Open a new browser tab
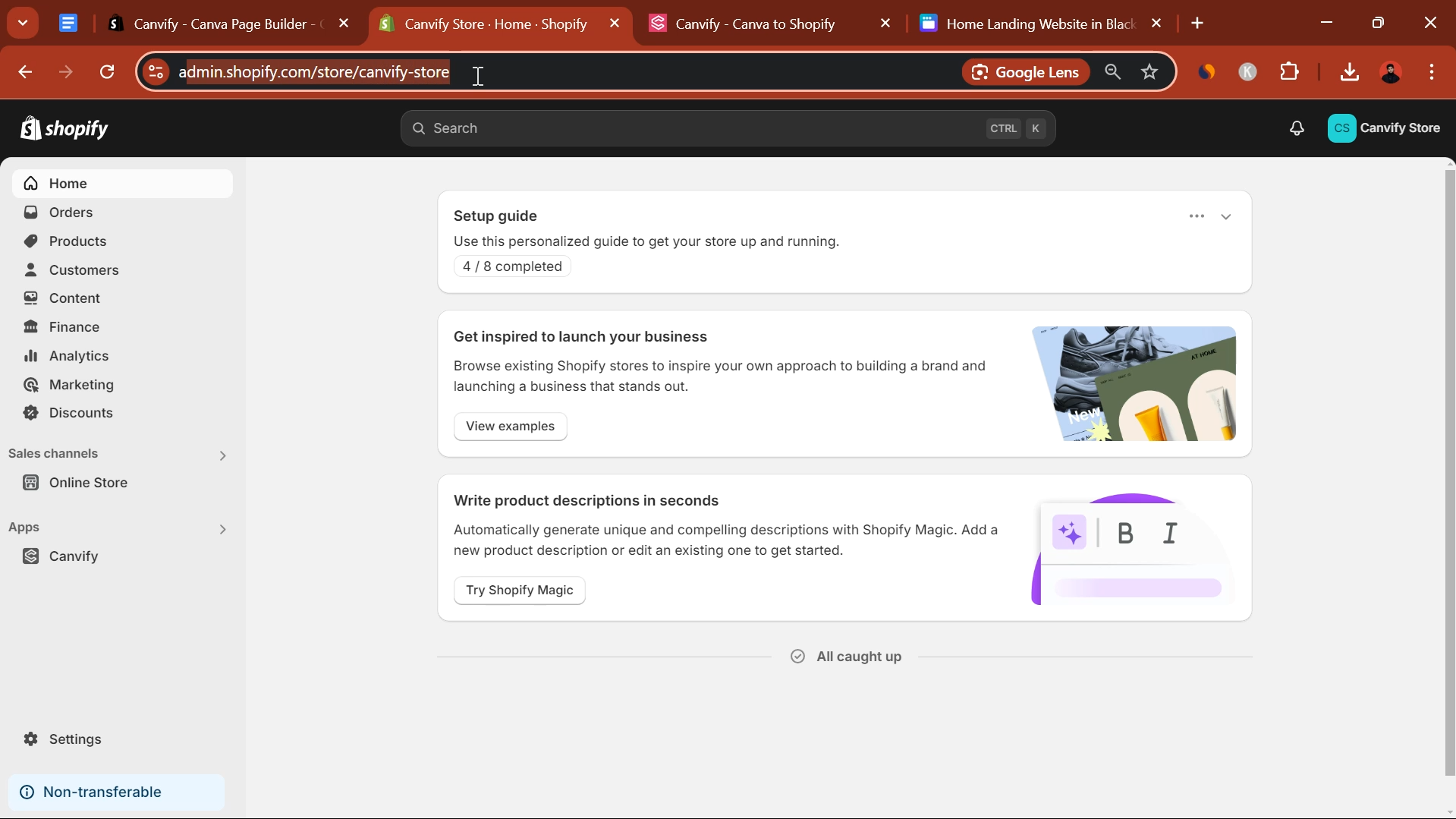The image size is (1456, 819). click(x=1197, y=24)
